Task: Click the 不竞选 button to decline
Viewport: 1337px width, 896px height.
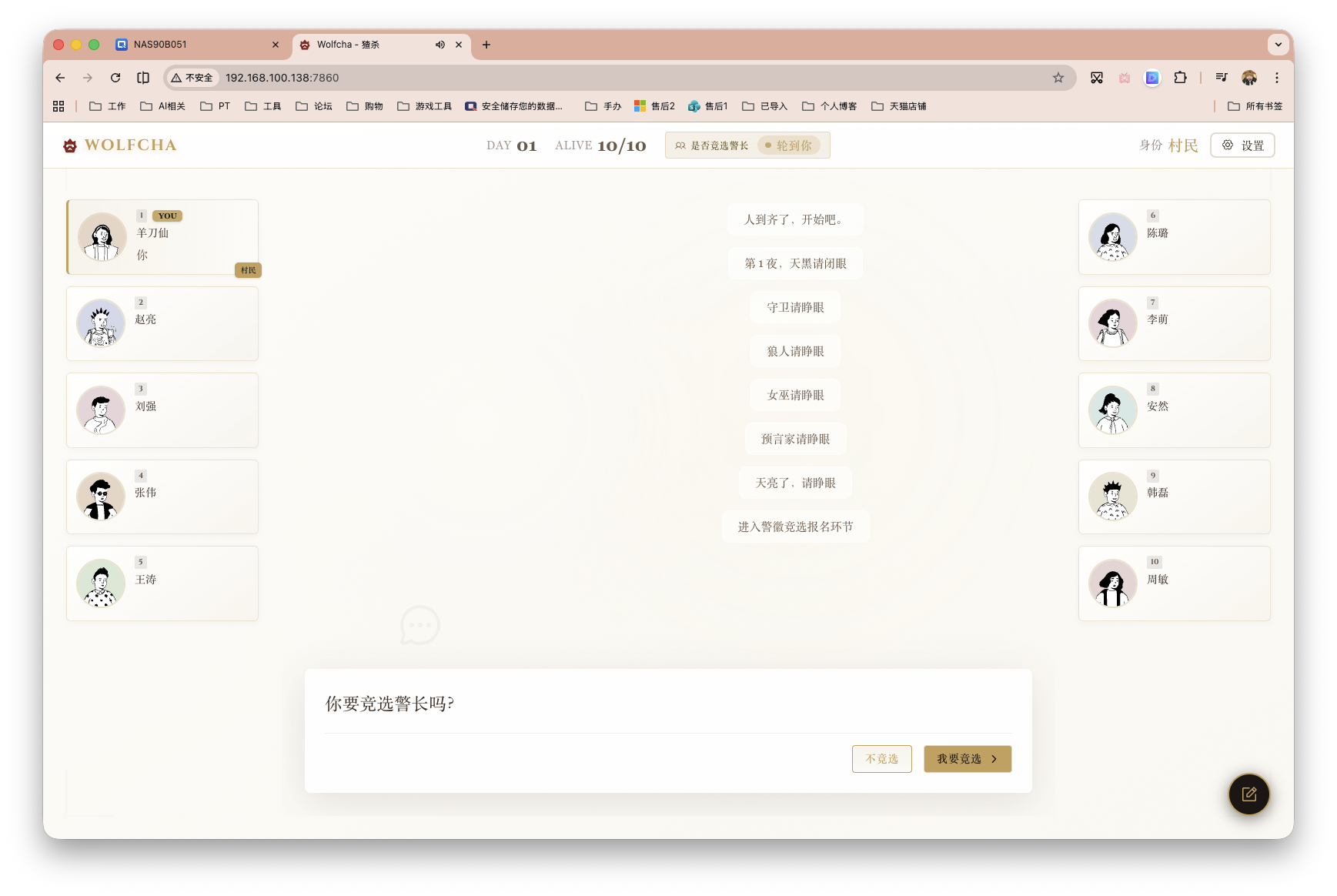Action: [881, 758]
